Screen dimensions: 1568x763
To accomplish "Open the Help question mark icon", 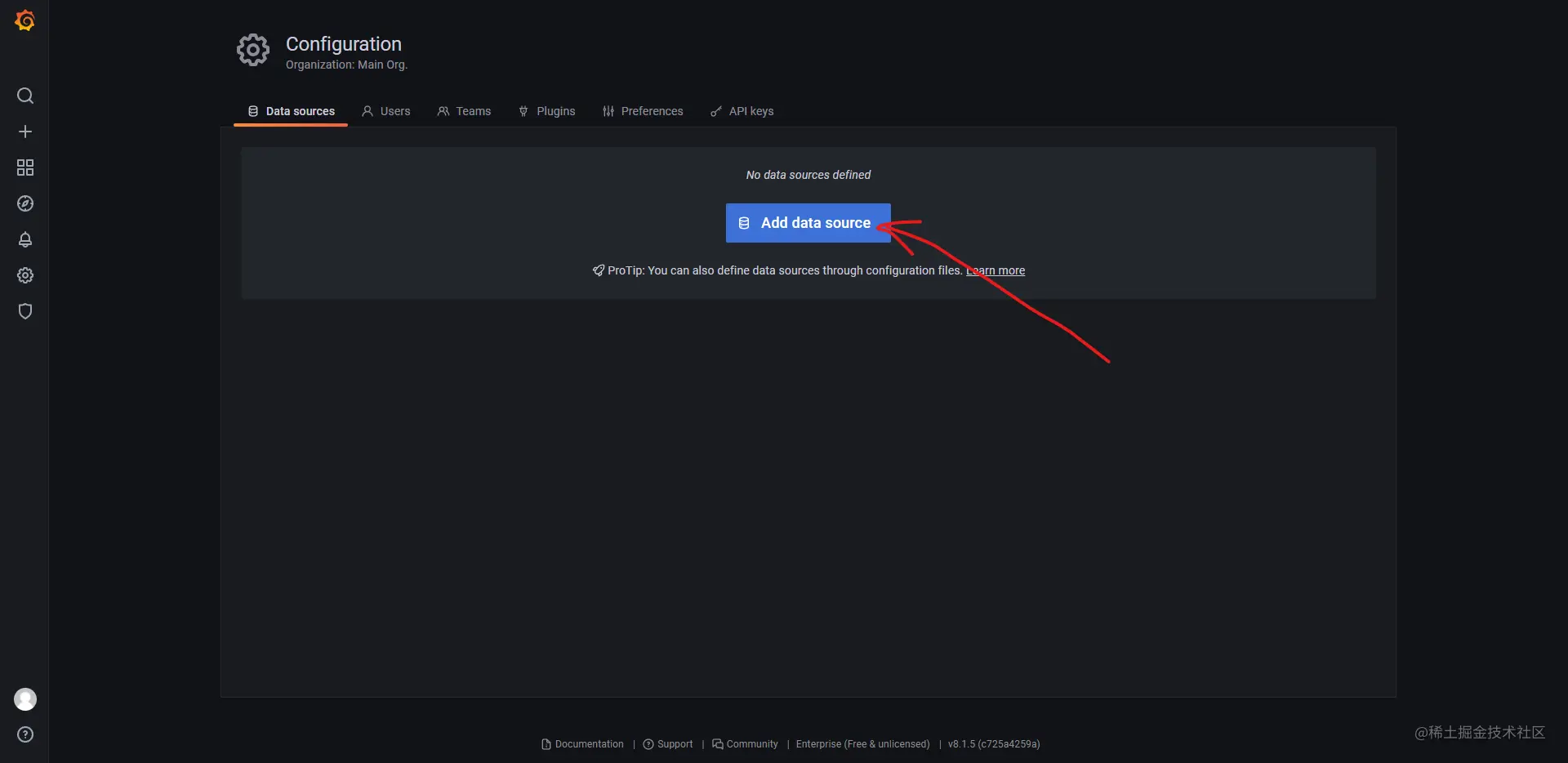I will (25, 734).
